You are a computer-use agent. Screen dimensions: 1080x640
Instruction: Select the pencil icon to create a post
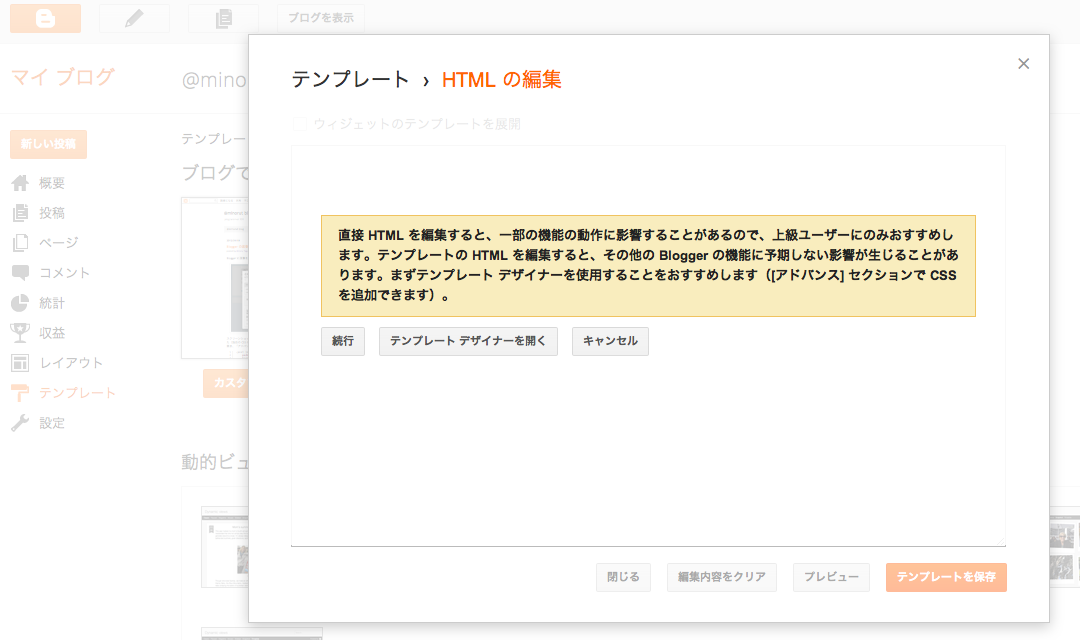[134, 18]
